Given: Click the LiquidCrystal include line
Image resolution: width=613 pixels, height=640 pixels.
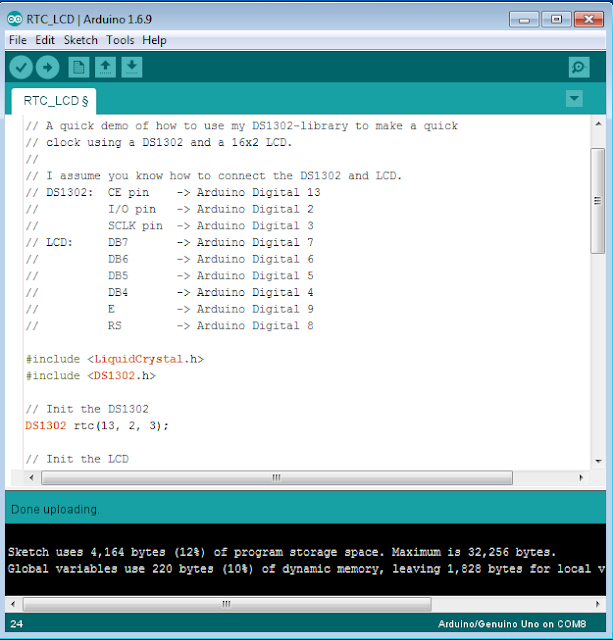Looking at the screenshot, I should point(115,359).
